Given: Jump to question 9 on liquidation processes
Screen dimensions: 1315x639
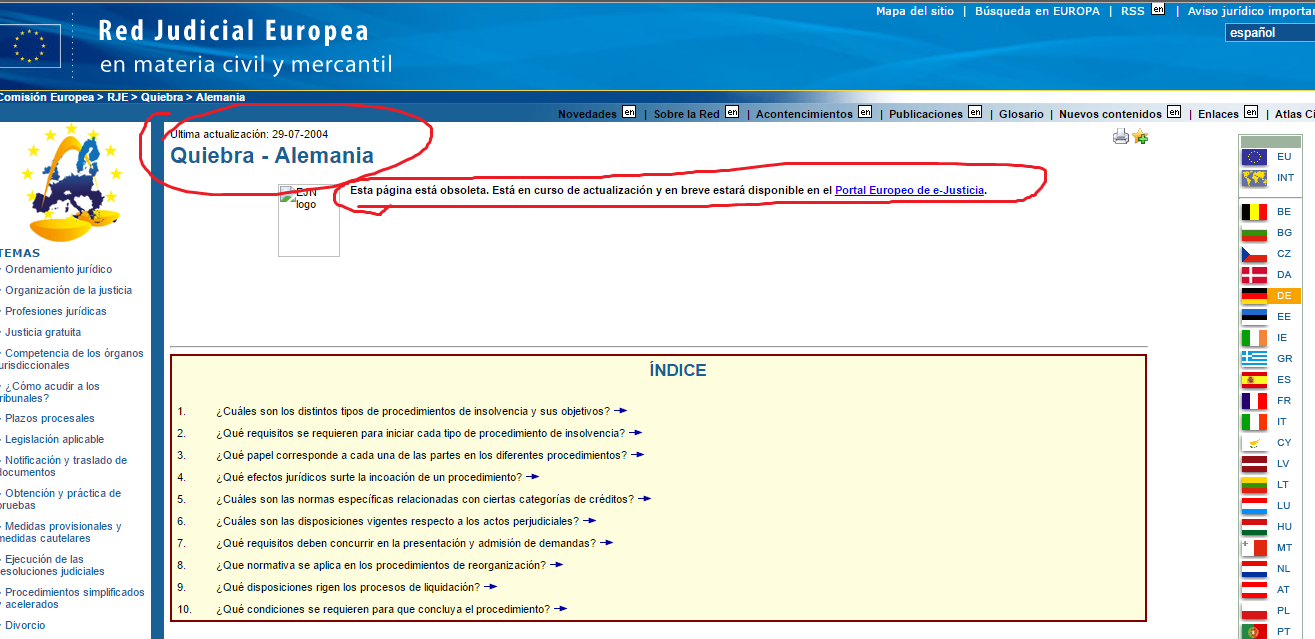Looking at the screenshot, I should click(349, 587).
